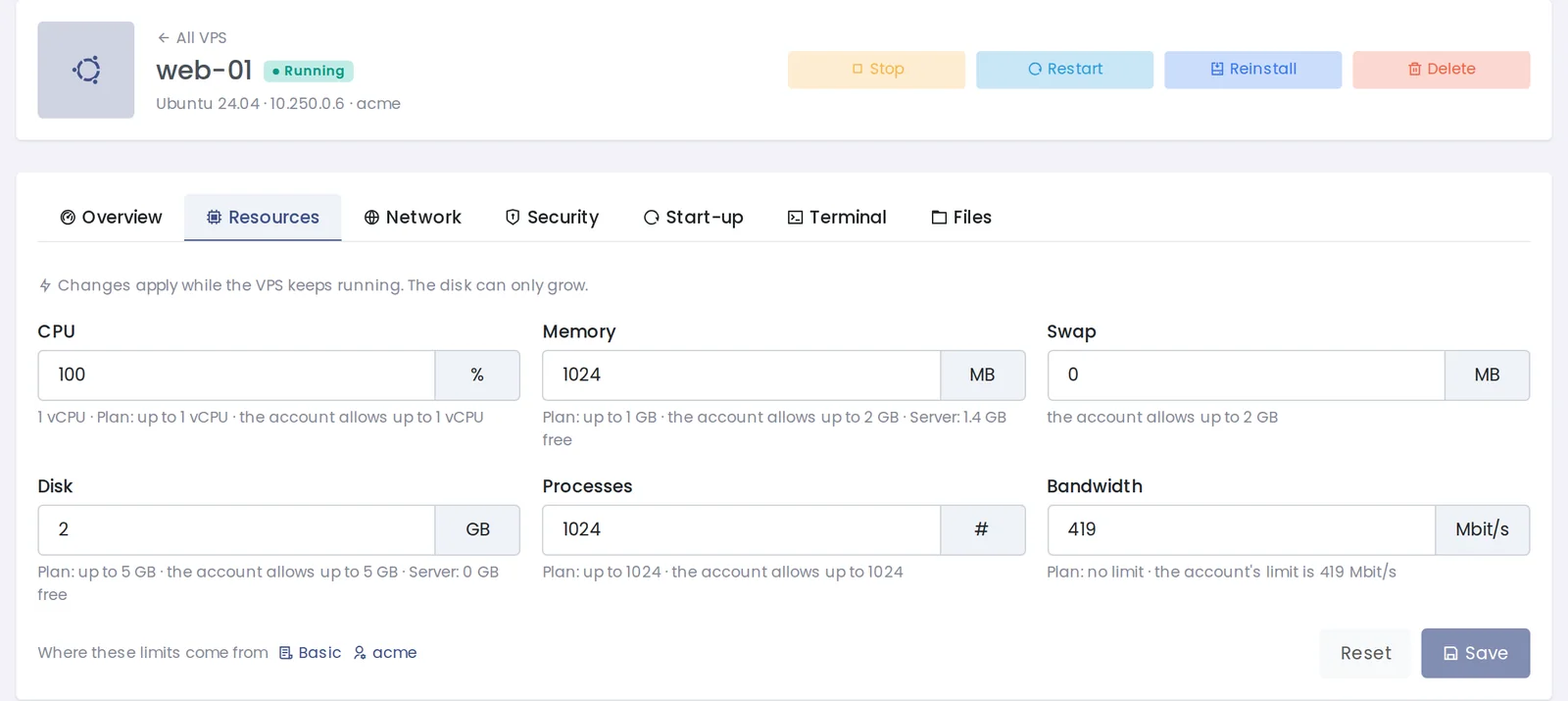Click the GB unit addon for Disk
Screen dimensions: 1568x701
(477, 529)
